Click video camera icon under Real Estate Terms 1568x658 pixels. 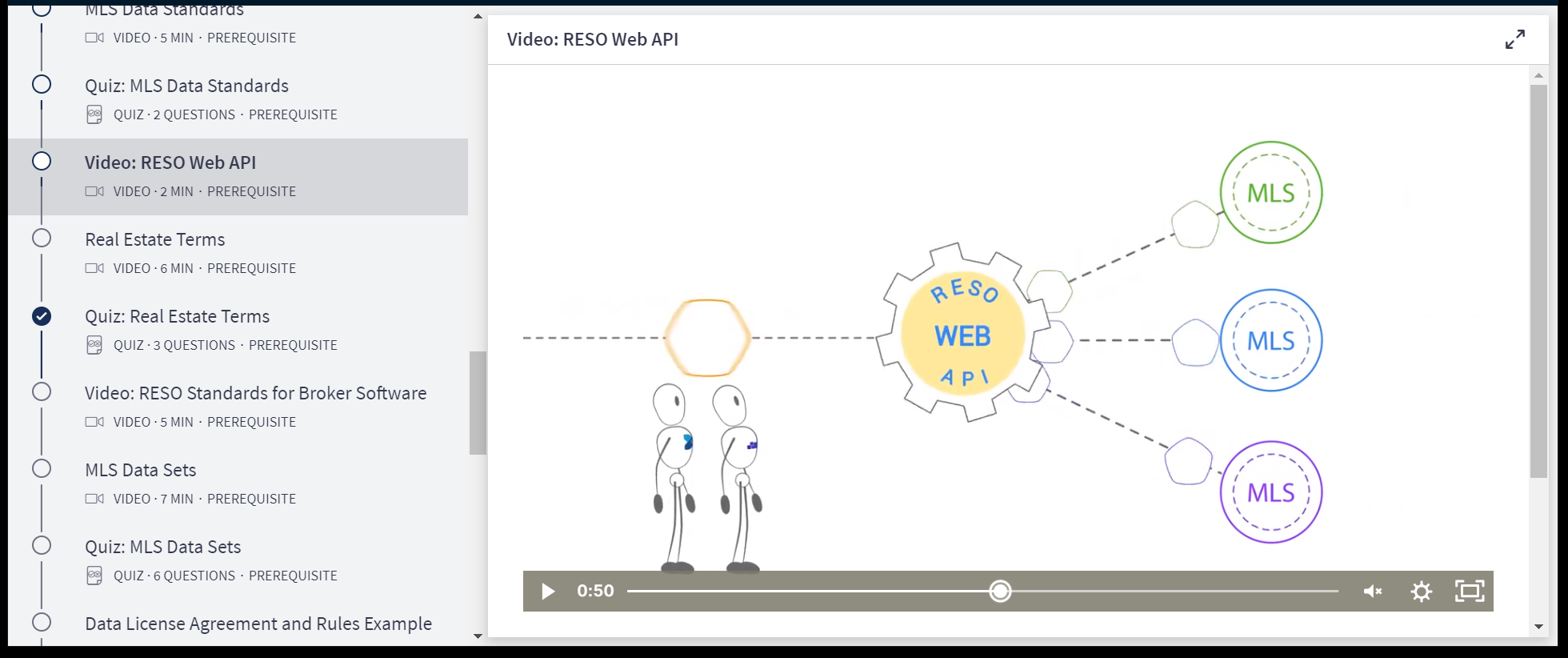pos(94,268)
